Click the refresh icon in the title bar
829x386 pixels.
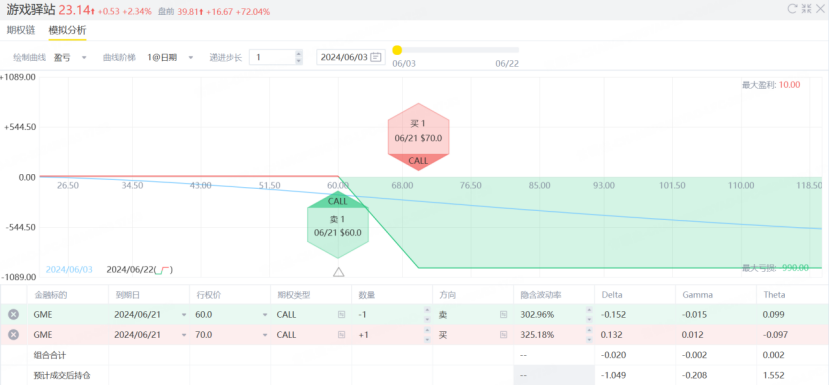[x=792, y=8]
